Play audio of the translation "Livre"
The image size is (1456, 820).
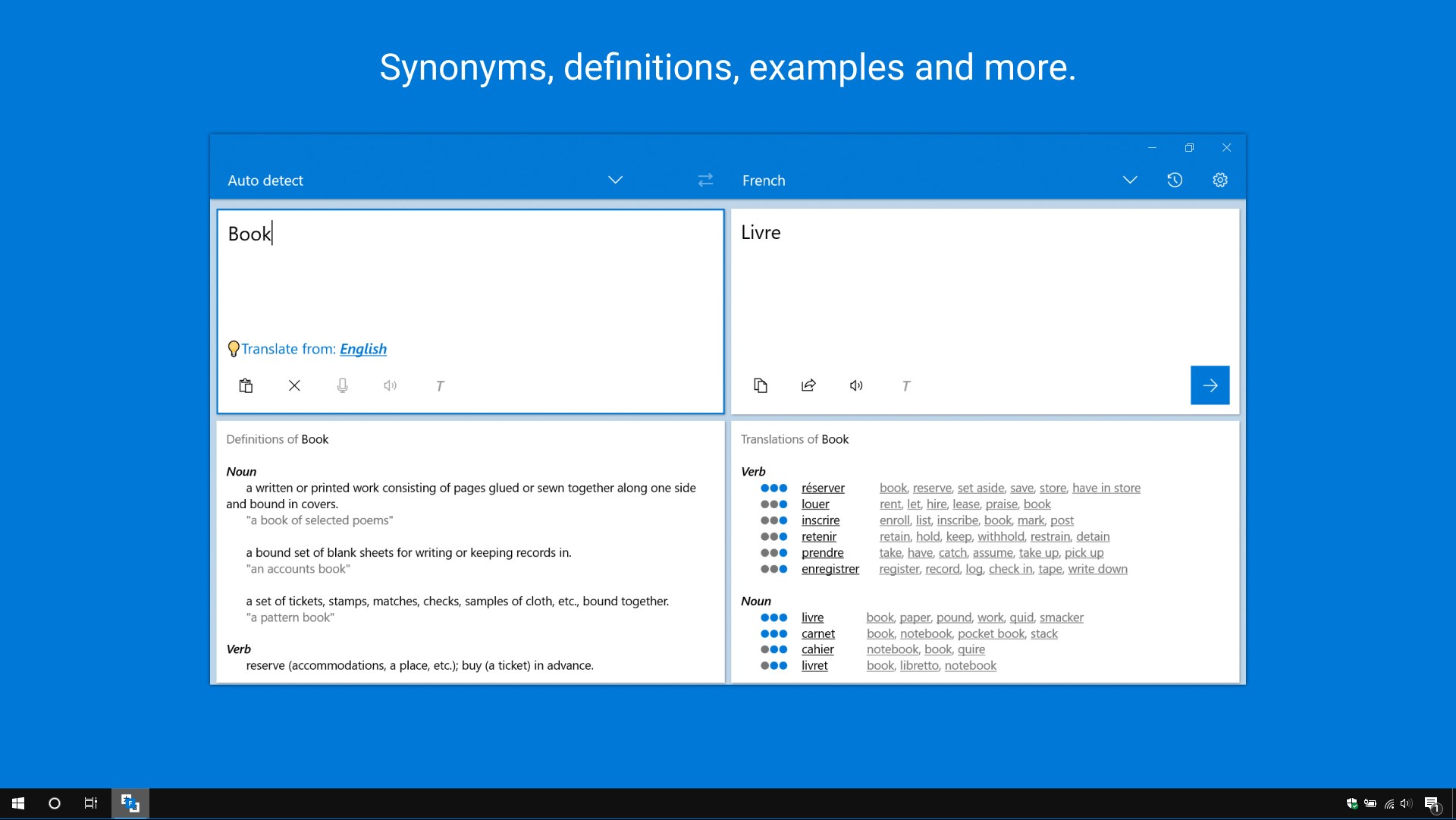(x=856, y=386)
